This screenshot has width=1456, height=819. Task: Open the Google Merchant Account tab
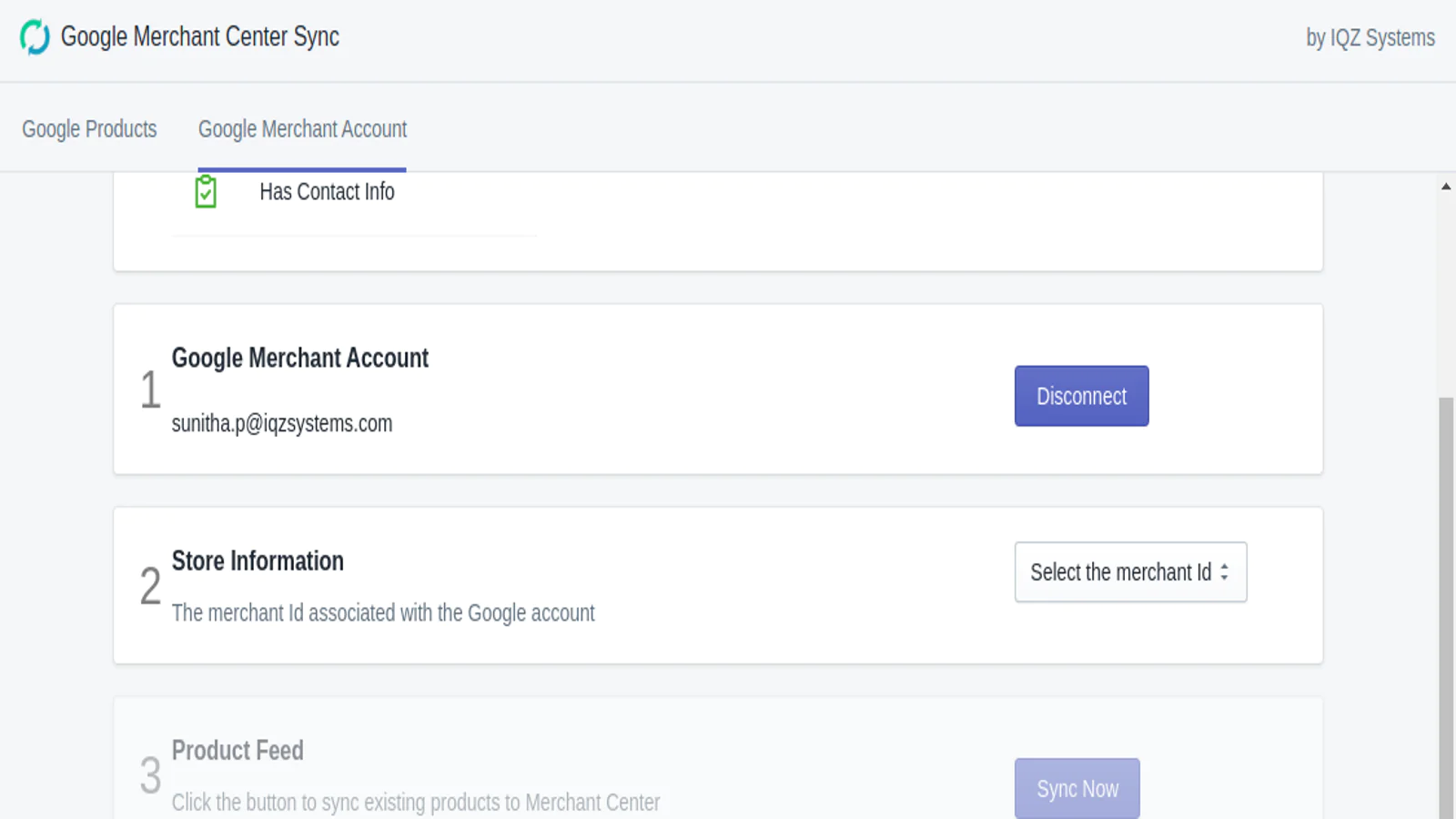pos(302,129)
